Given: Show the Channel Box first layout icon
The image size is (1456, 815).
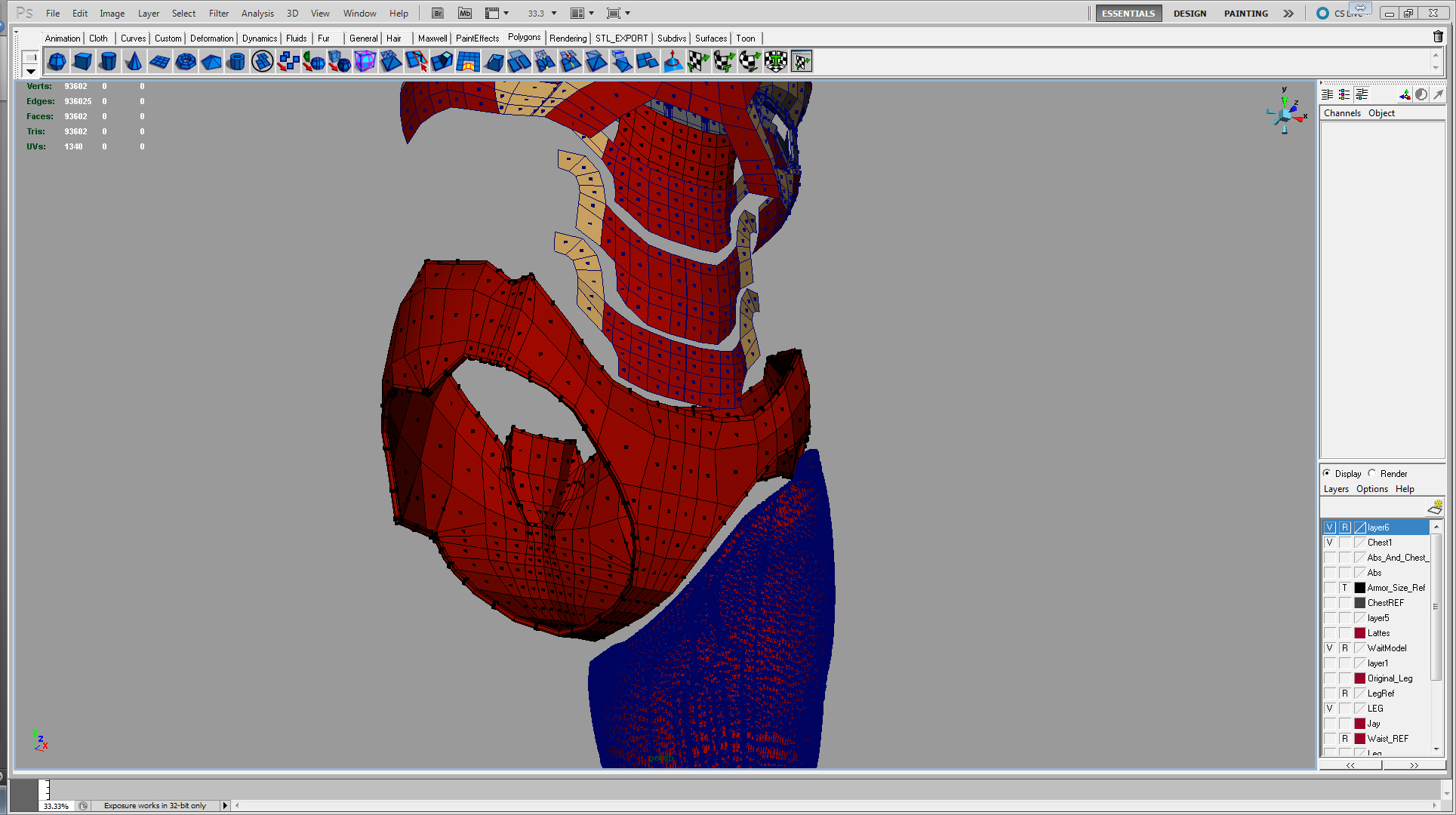Looking at the screenshot, I should click(1327, 94).
